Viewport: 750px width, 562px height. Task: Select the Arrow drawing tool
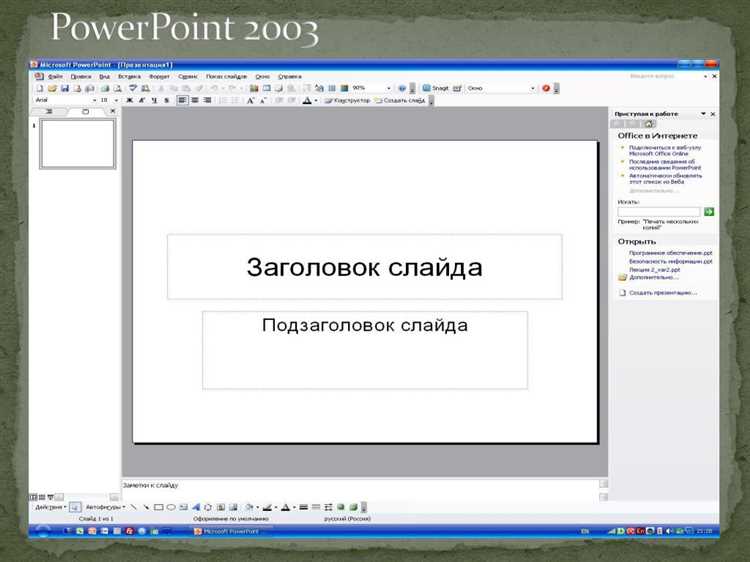(146, 507)
